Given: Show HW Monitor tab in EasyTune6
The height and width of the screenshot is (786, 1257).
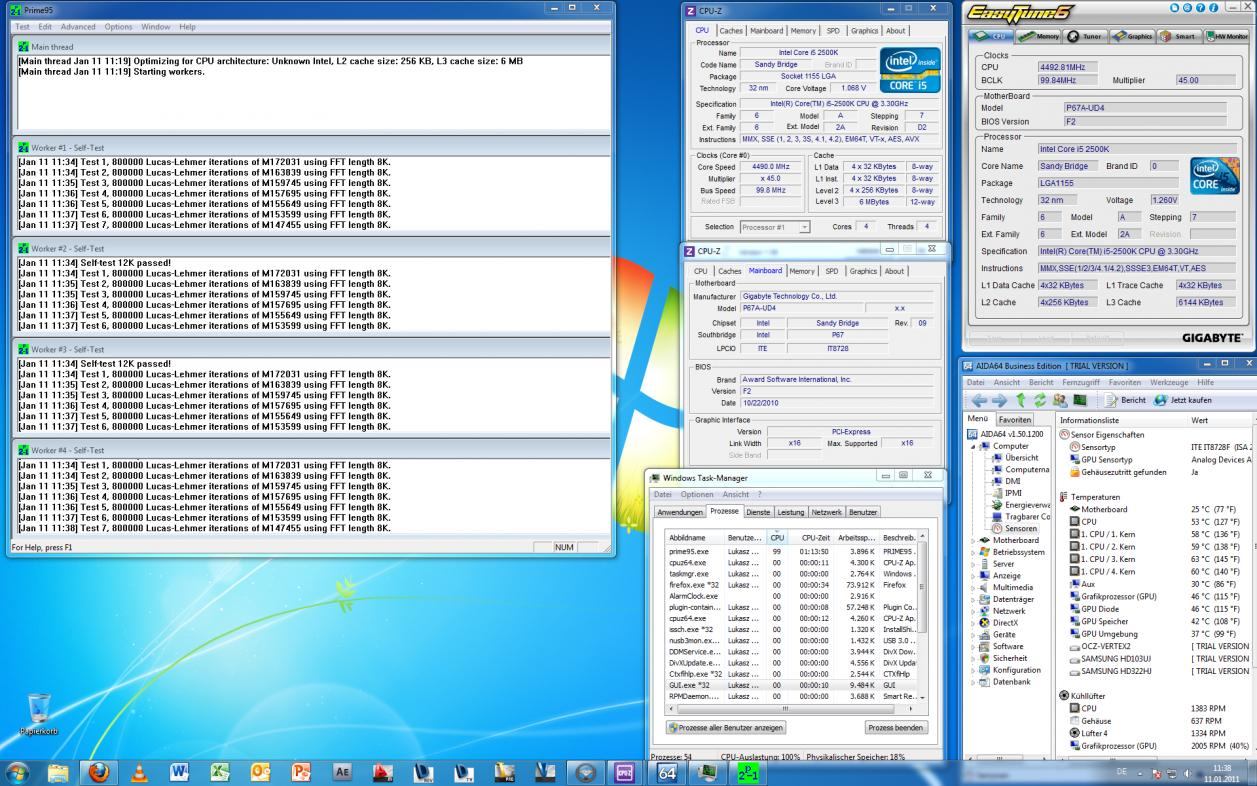Looking at the screenshot, I should coord(1226,36).
